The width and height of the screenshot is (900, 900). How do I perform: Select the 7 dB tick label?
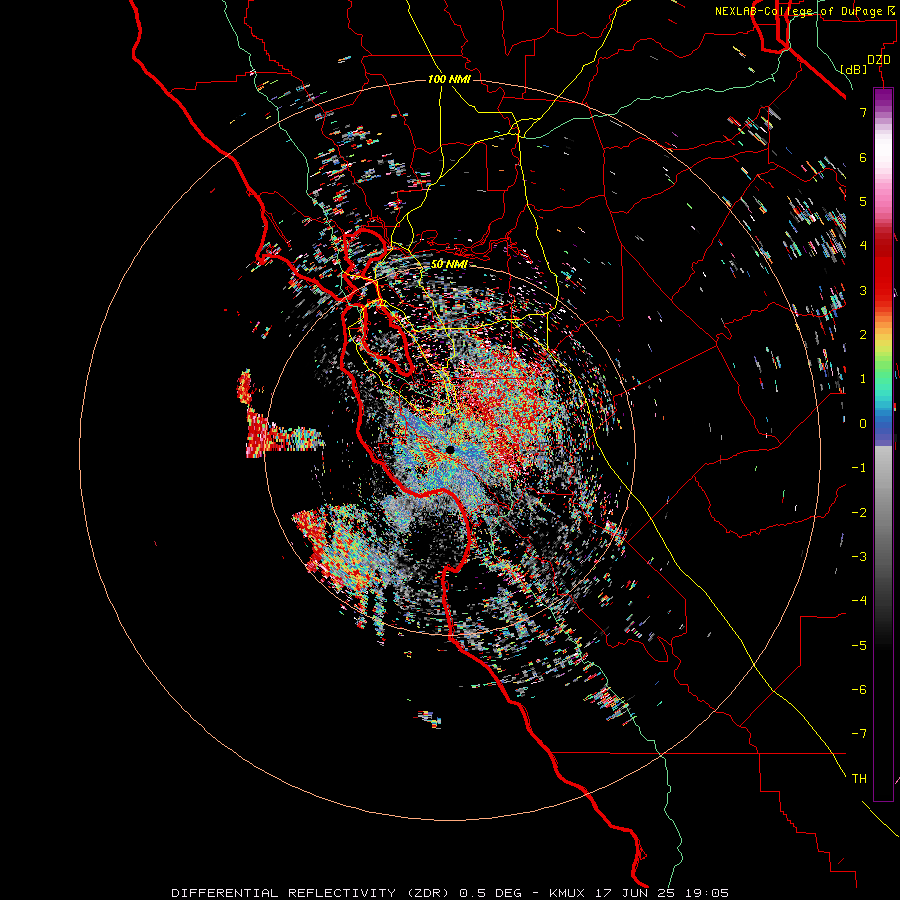click(x=863, y=112)
